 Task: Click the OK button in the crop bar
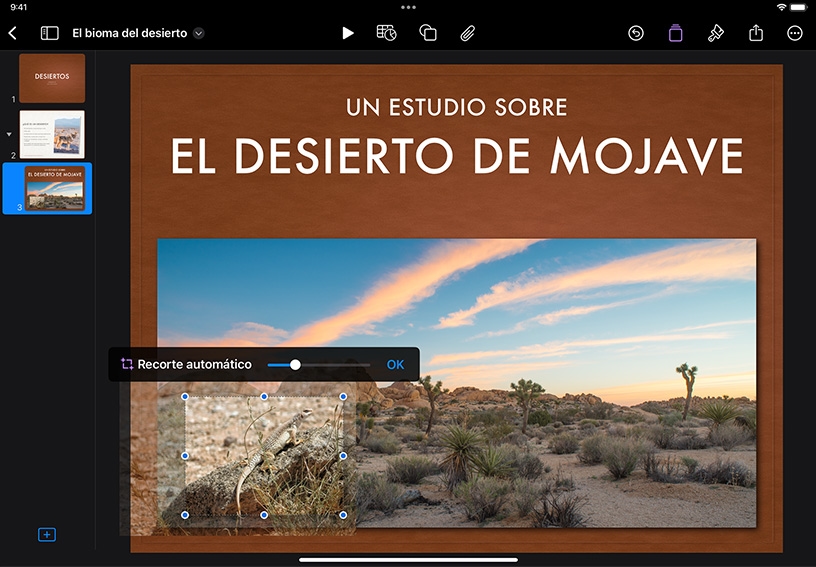pos(395,365)
